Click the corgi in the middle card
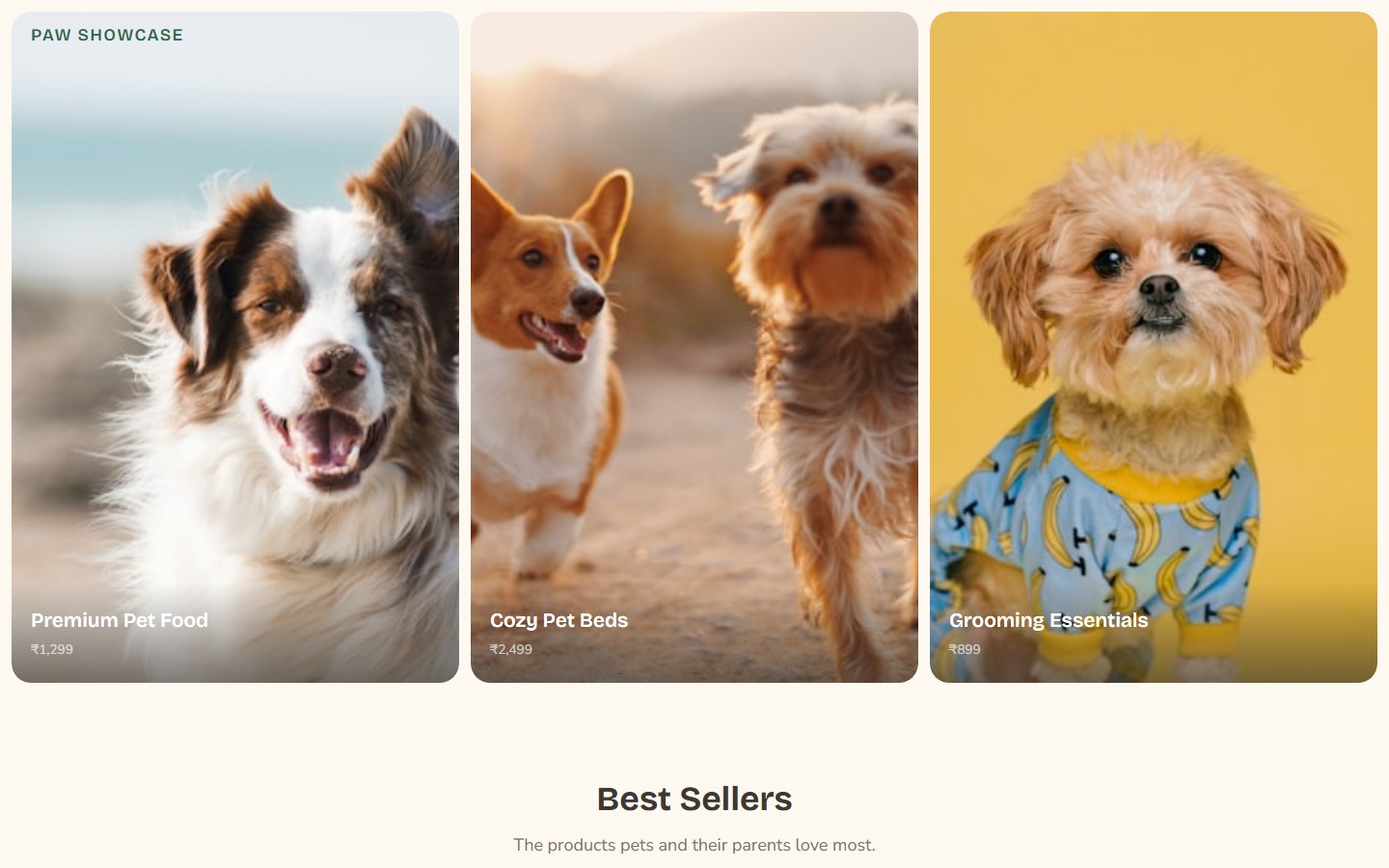Viewport: 1389px width, 868px height. pyautogui.click(x=545, y=366)
